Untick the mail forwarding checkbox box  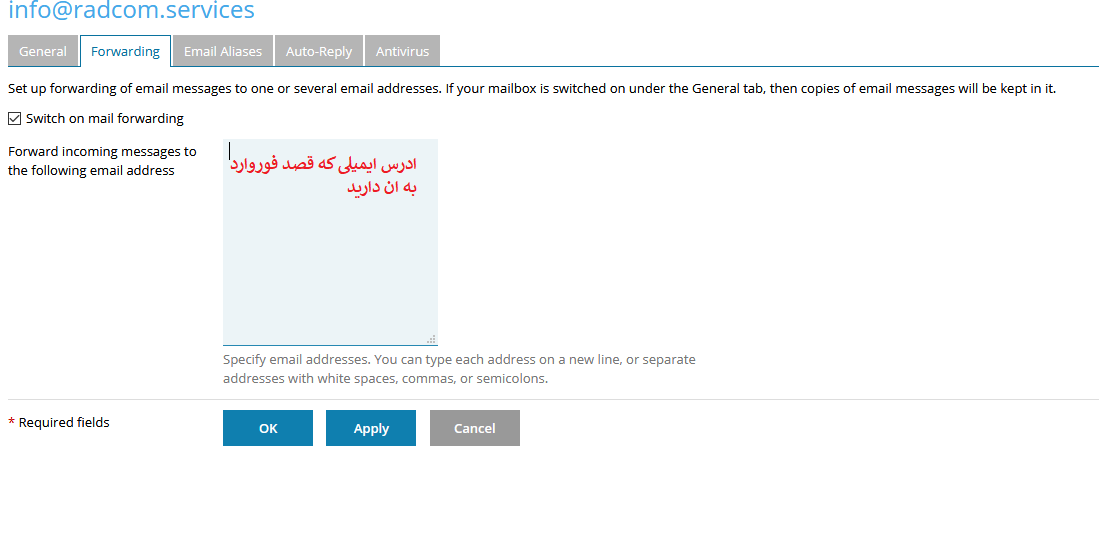point(14,119)
